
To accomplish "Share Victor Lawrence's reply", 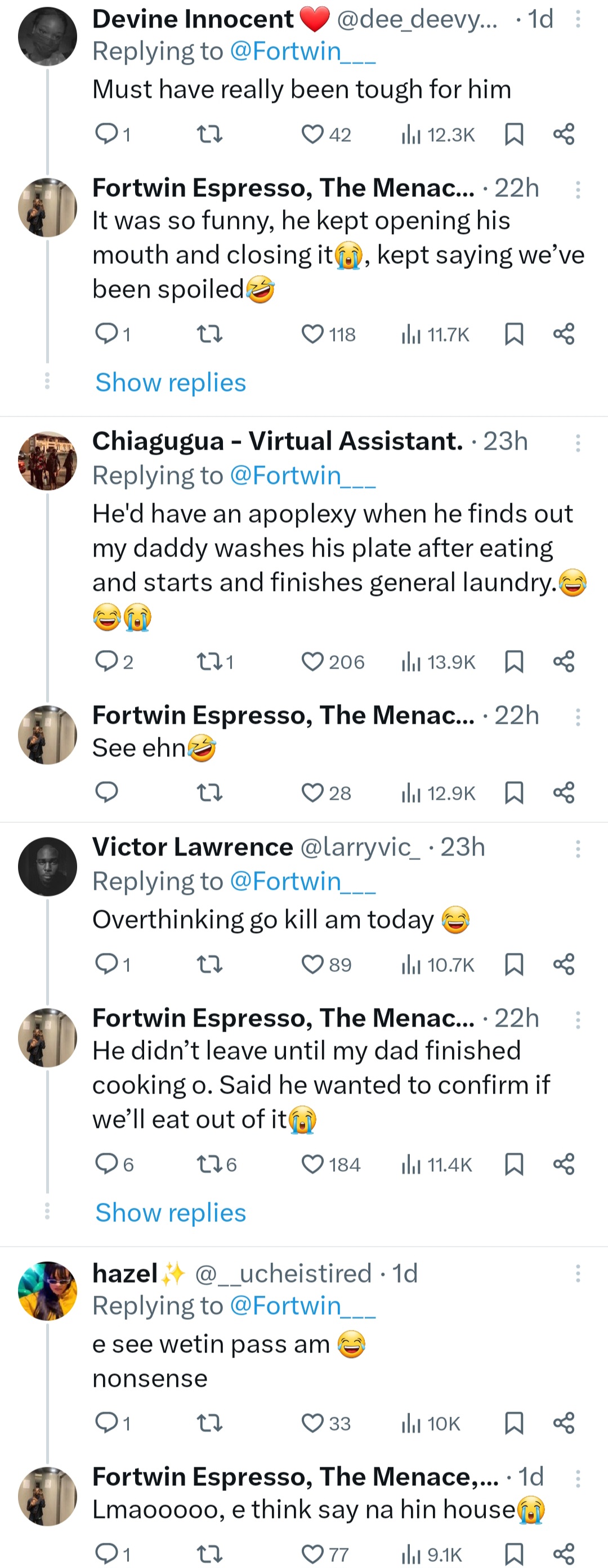I will (x=564, y=964).
